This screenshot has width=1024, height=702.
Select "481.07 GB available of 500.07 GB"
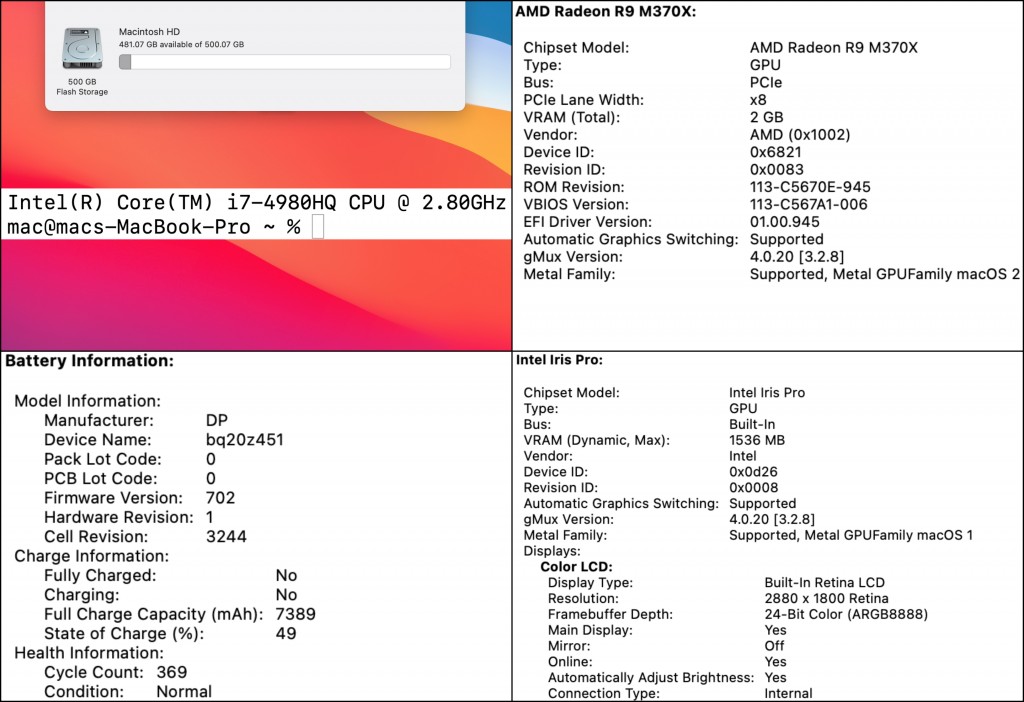[182, 44]
